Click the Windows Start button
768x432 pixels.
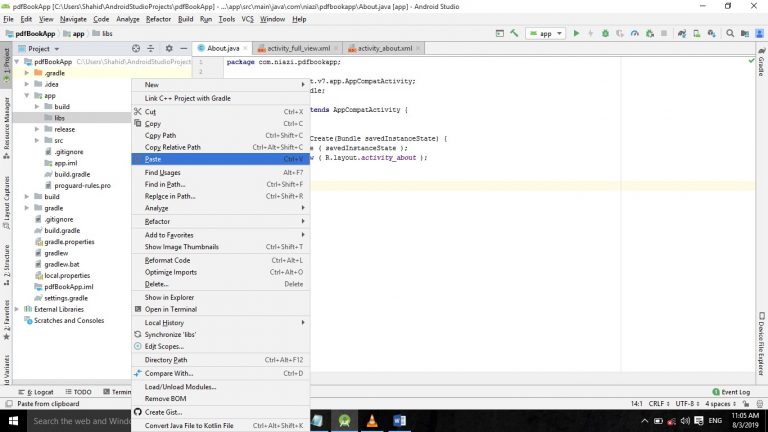tap(13, 421)
